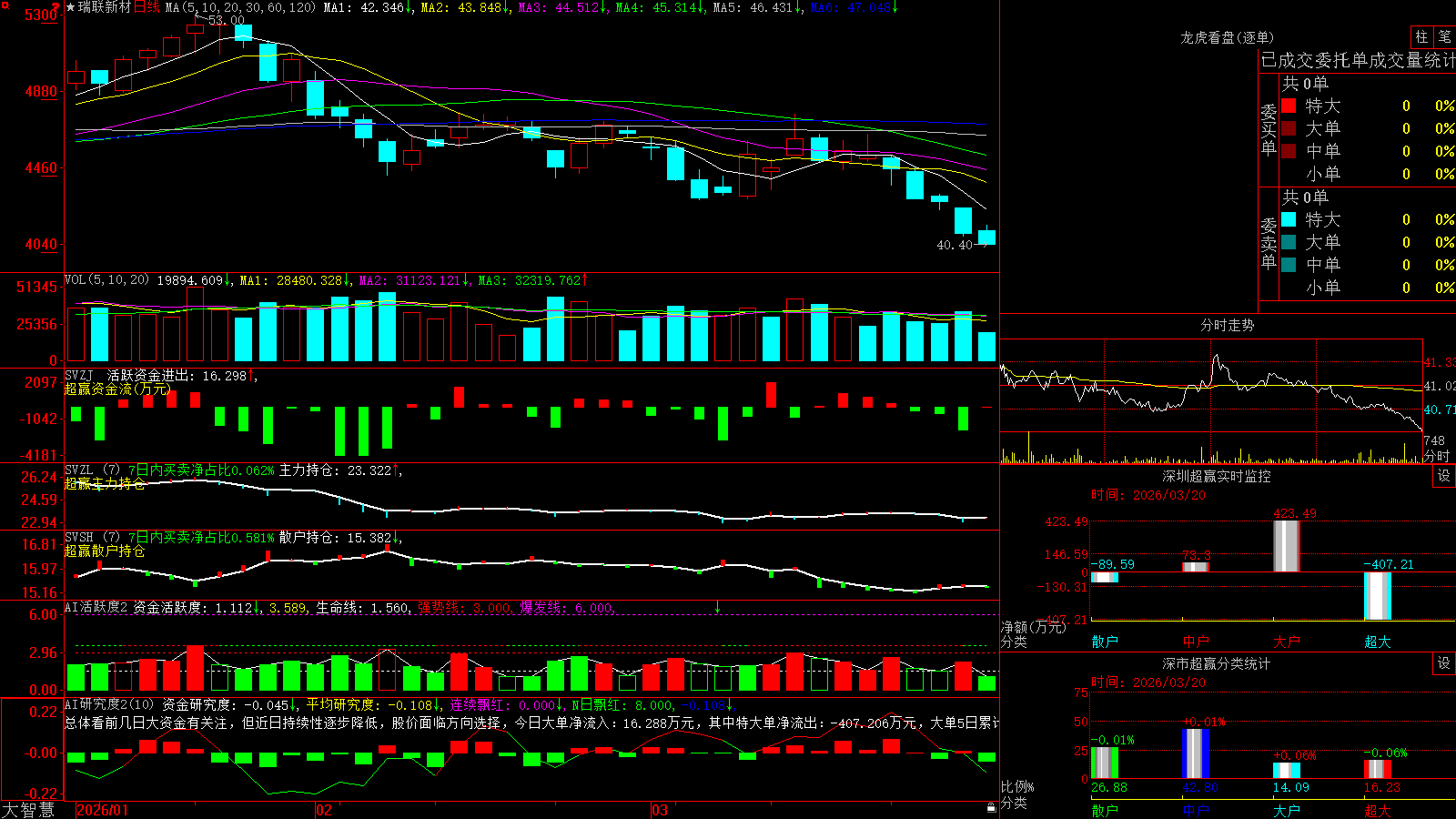1456x819 pixels.
Task: Click the lock icon at the chart's bottom-right
Action: click(991, 808)
